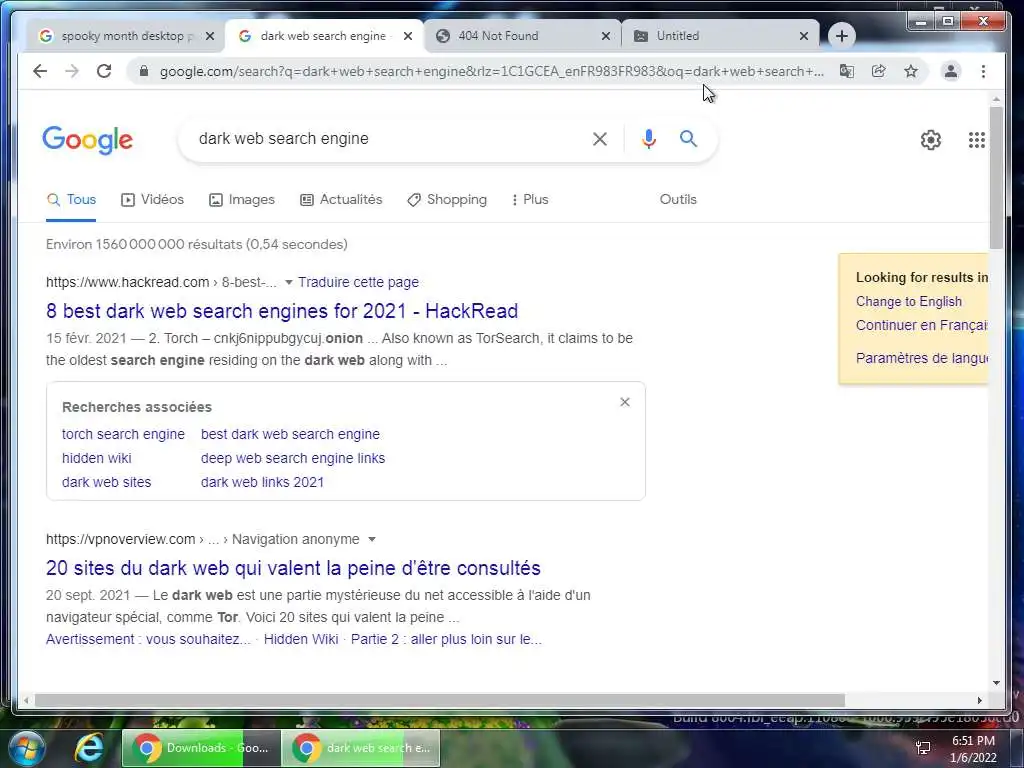Launch Internet Explorer from taskbar
1024x768 pixels.
[89, 748]
